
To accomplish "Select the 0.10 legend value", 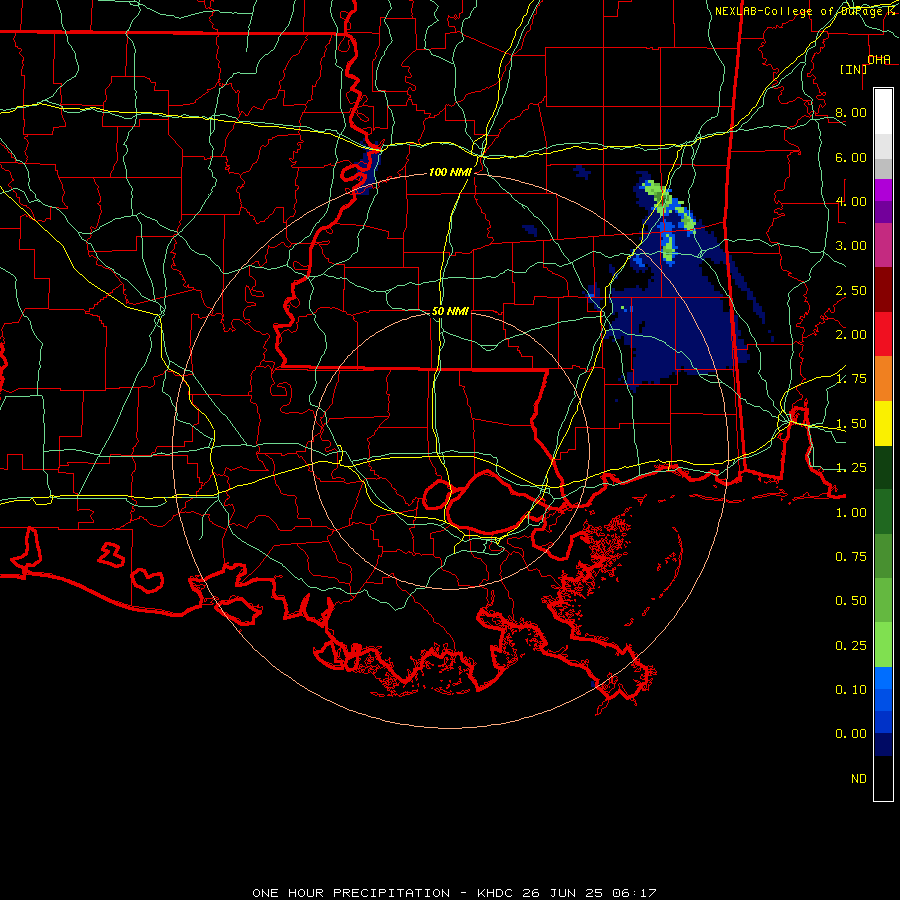I will pyautogui.click(x=851, y=690).
